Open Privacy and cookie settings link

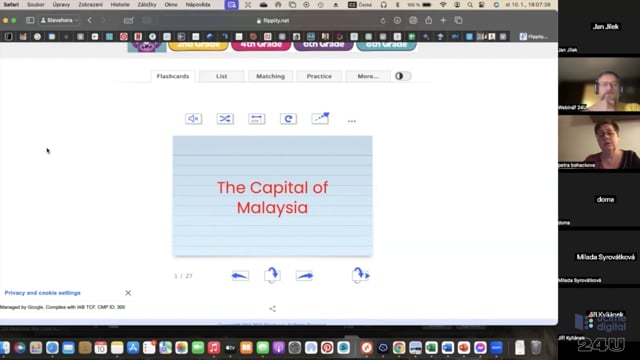42,293
